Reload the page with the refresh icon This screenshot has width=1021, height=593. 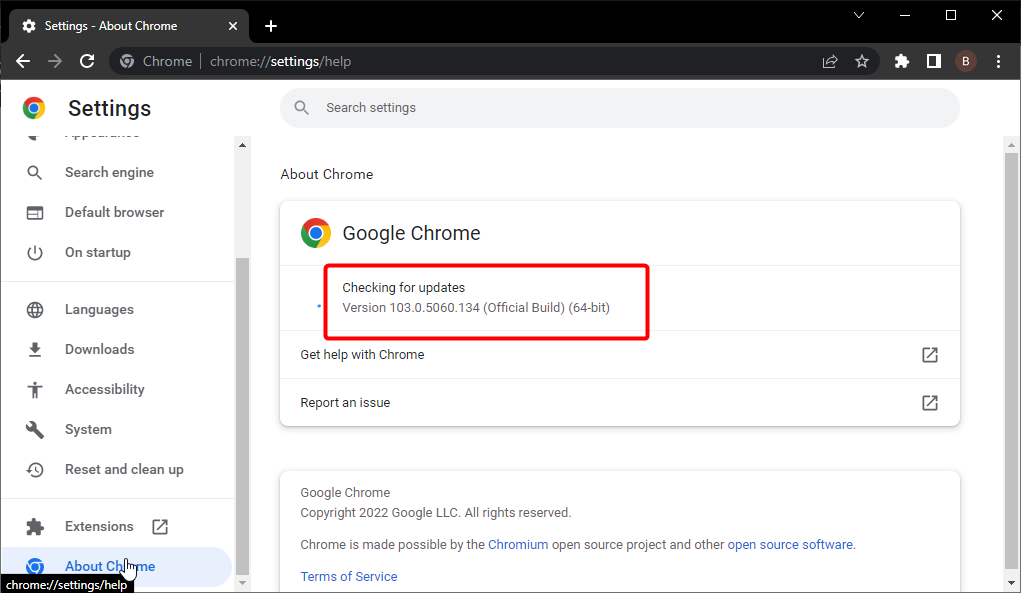click(87, 61)
